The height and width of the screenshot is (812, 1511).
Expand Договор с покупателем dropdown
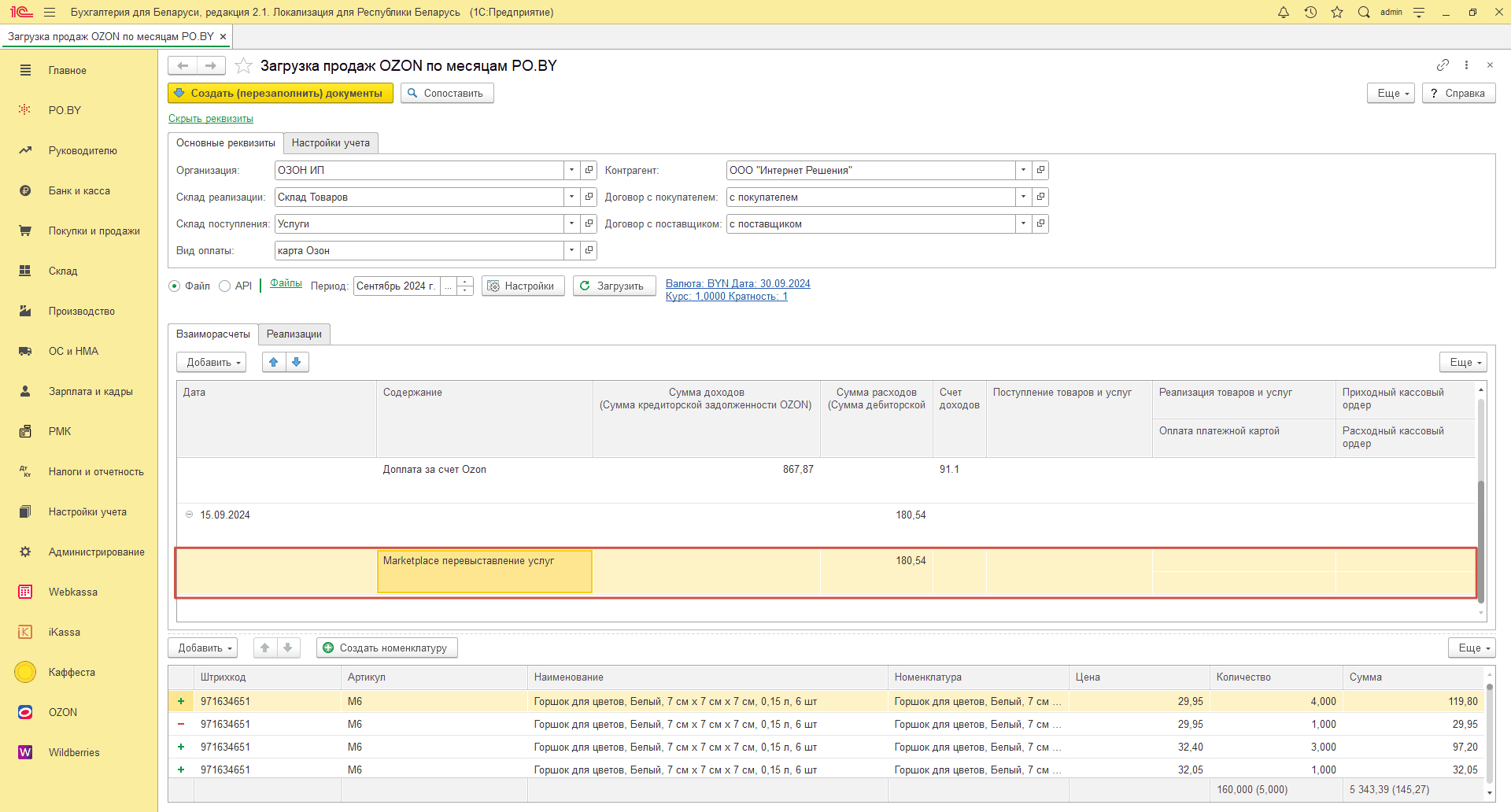pyautogui.click(x=1023, y=197)
